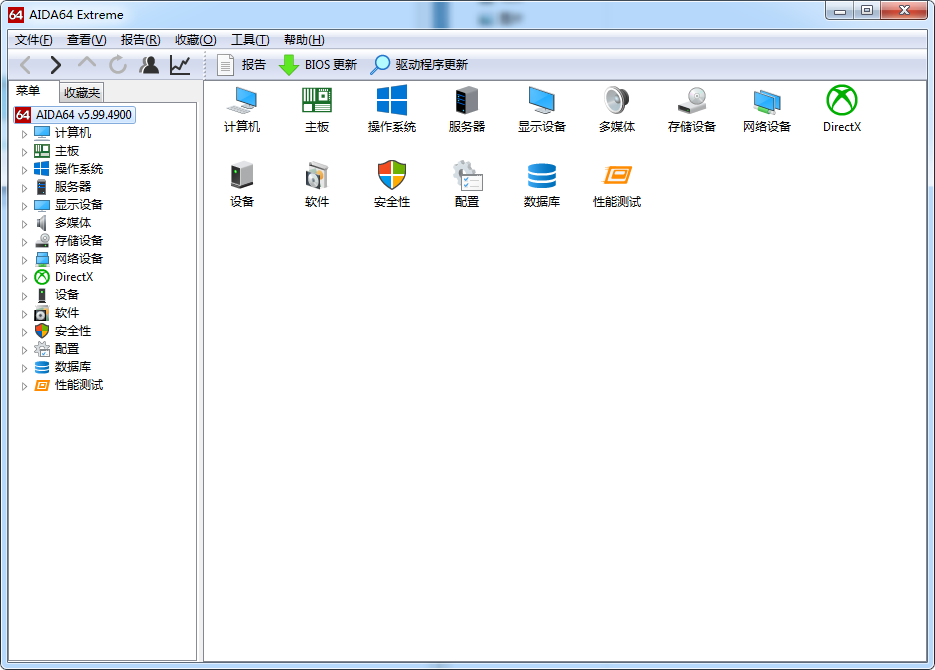Open the 安全性 shield icon in main panel
935x670 pixels.
[x=392, y=184]
